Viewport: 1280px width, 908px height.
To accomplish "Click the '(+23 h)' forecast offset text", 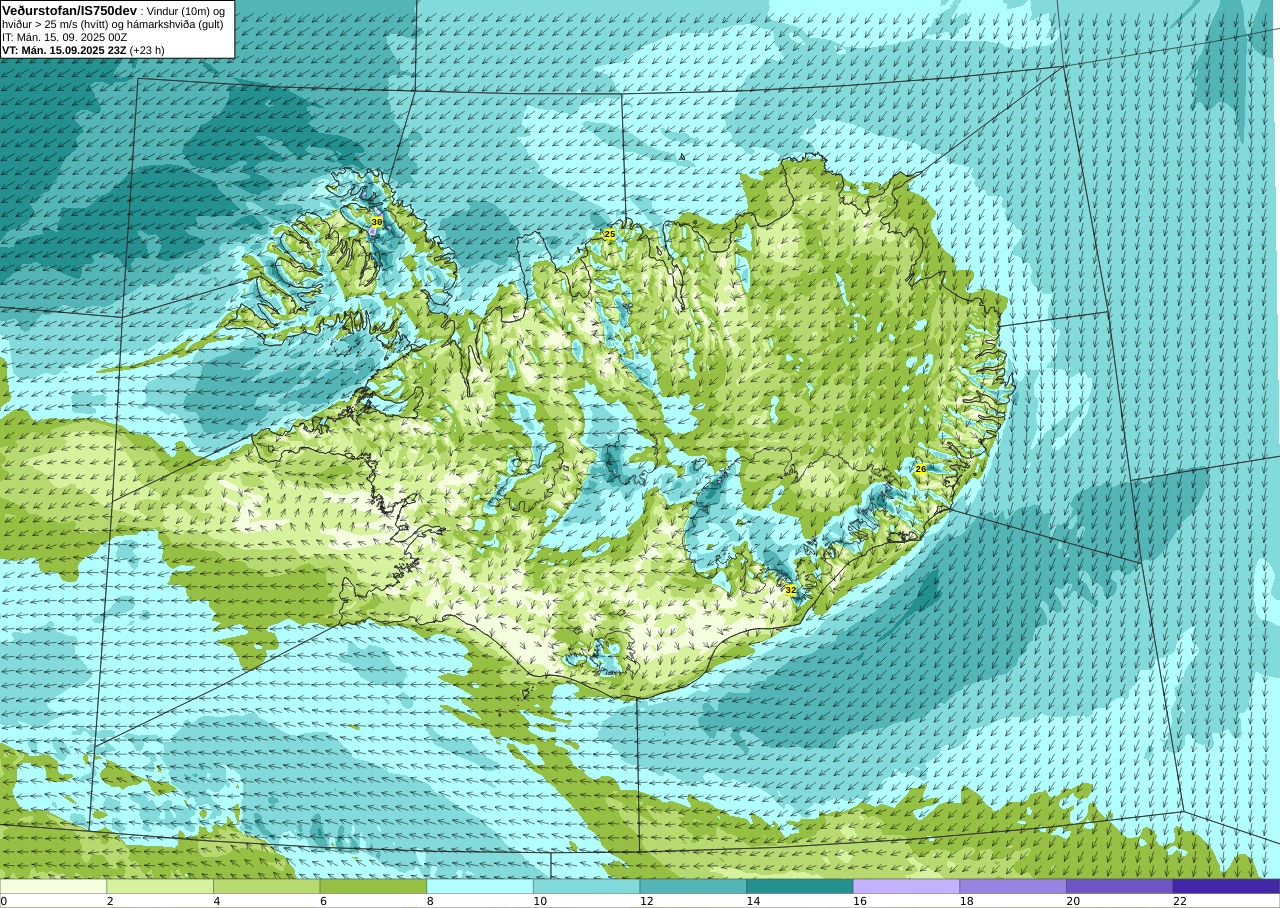I will pos(147,50).
